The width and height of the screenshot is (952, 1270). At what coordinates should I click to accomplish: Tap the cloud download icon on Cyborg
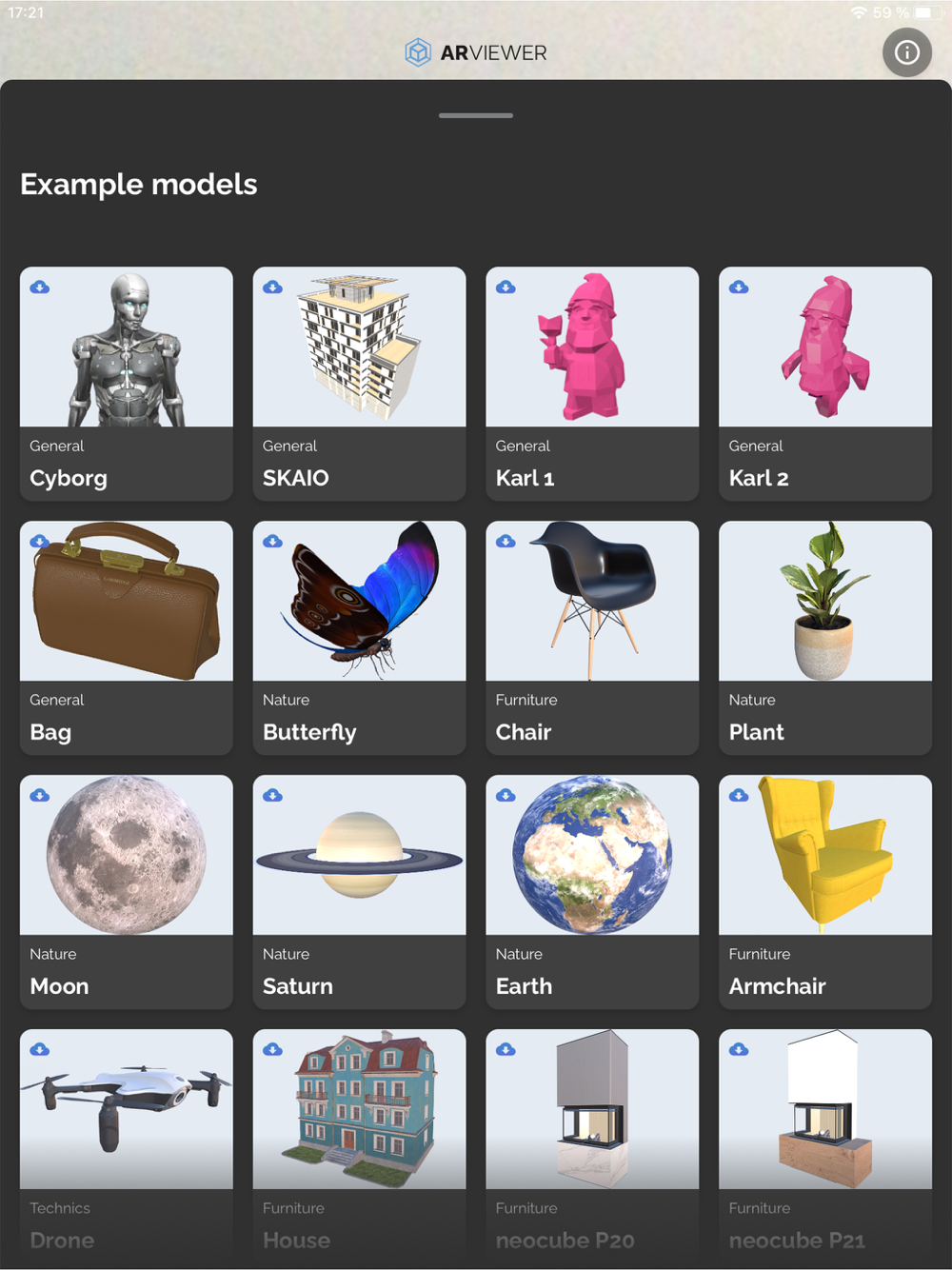point(40,287)
